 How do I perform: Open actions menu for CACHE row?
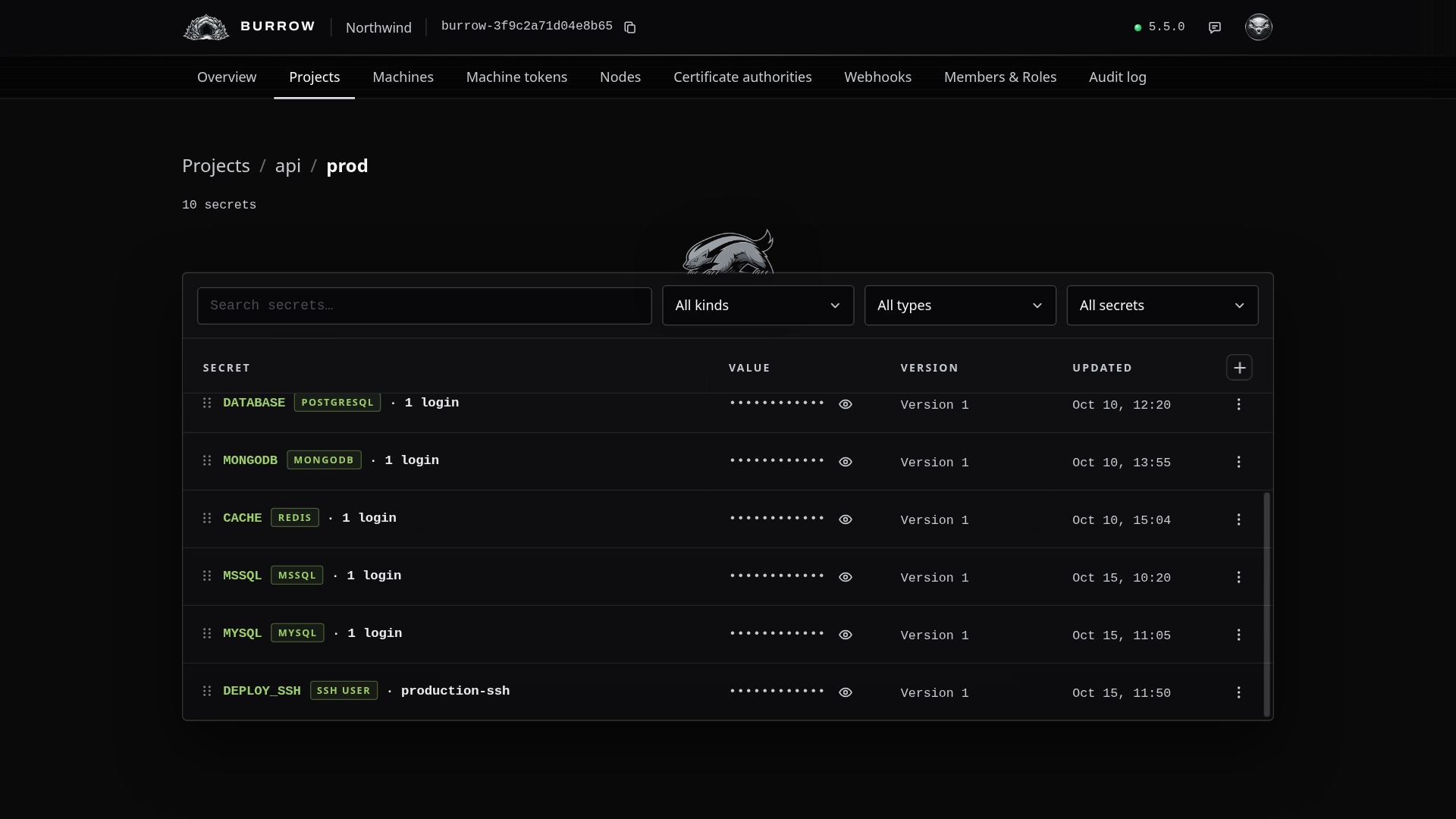click(x=1239, y=519)
